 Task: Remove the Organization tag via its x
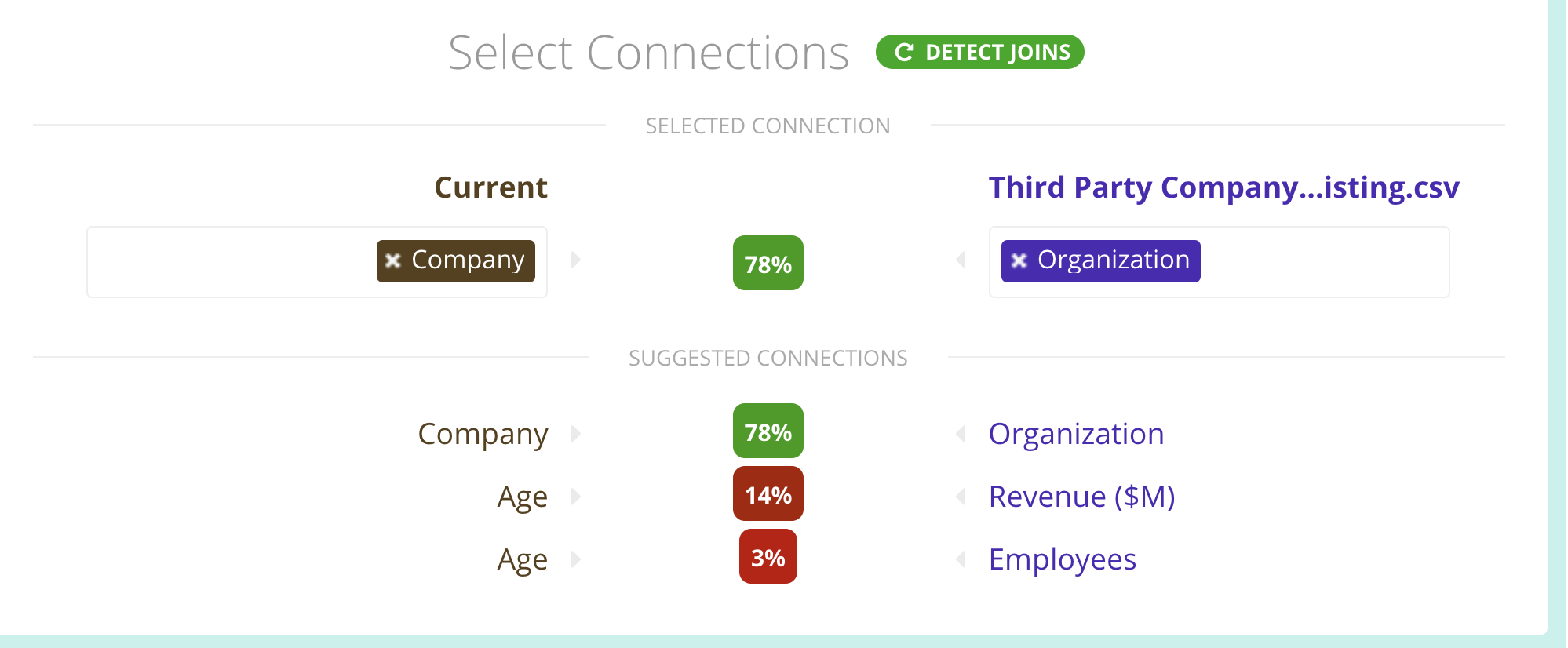tap(1019, 260)
